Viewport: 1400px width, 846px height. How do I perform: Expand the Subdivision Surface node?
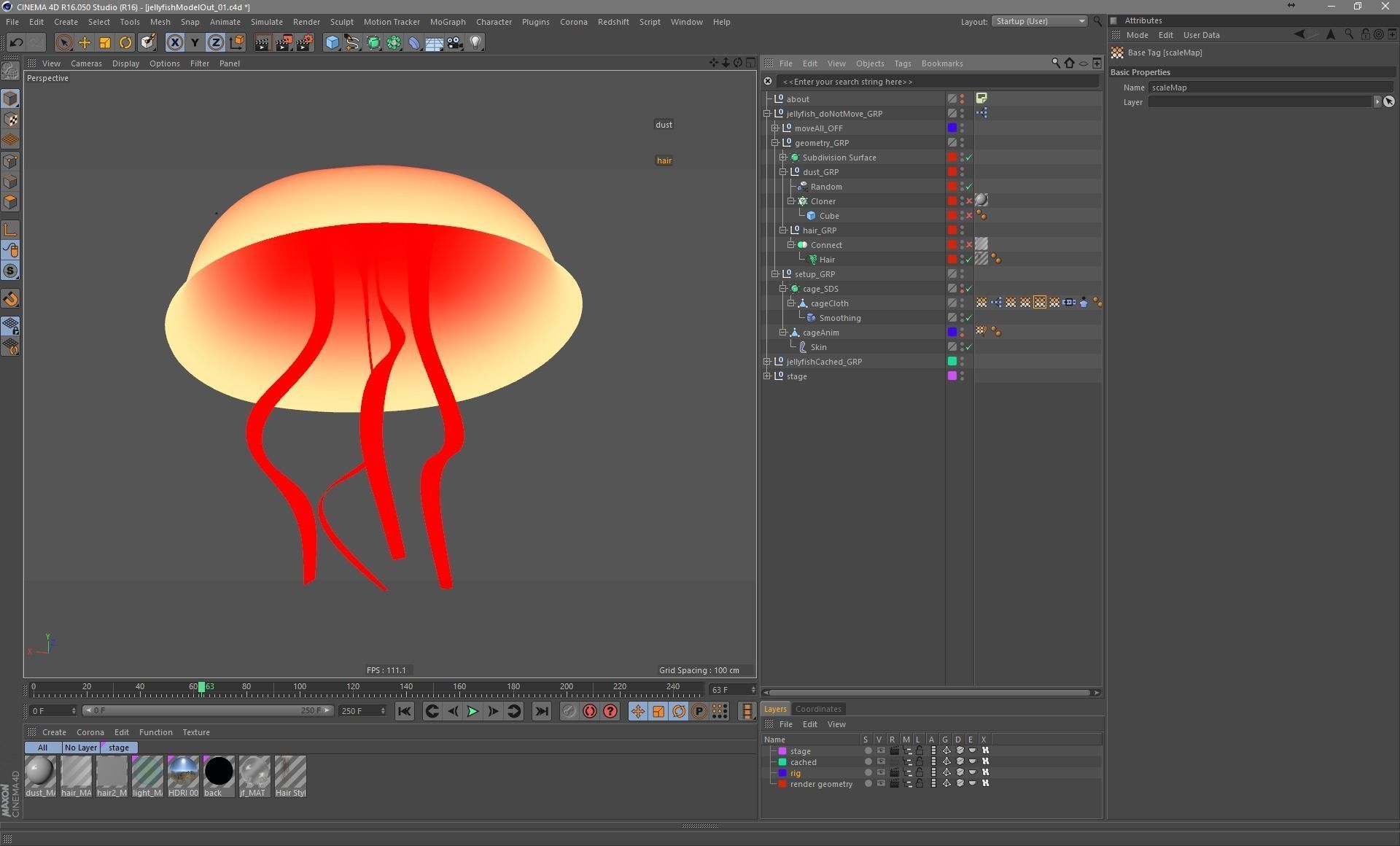click(783, 158)
